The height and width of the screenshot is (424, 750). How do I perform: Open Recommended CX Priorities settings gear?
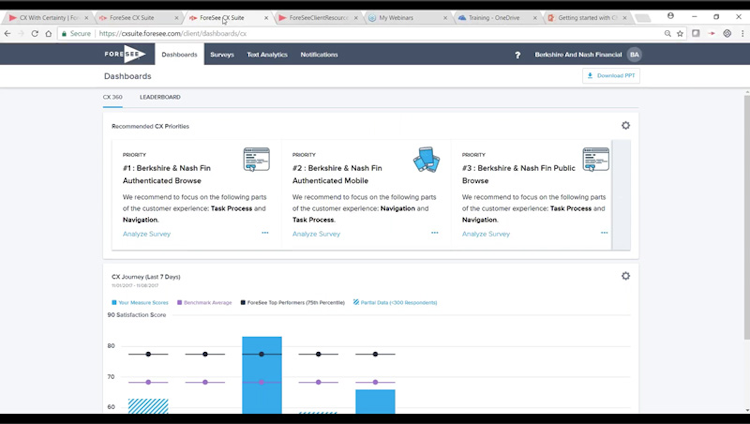tap(626, 125)
